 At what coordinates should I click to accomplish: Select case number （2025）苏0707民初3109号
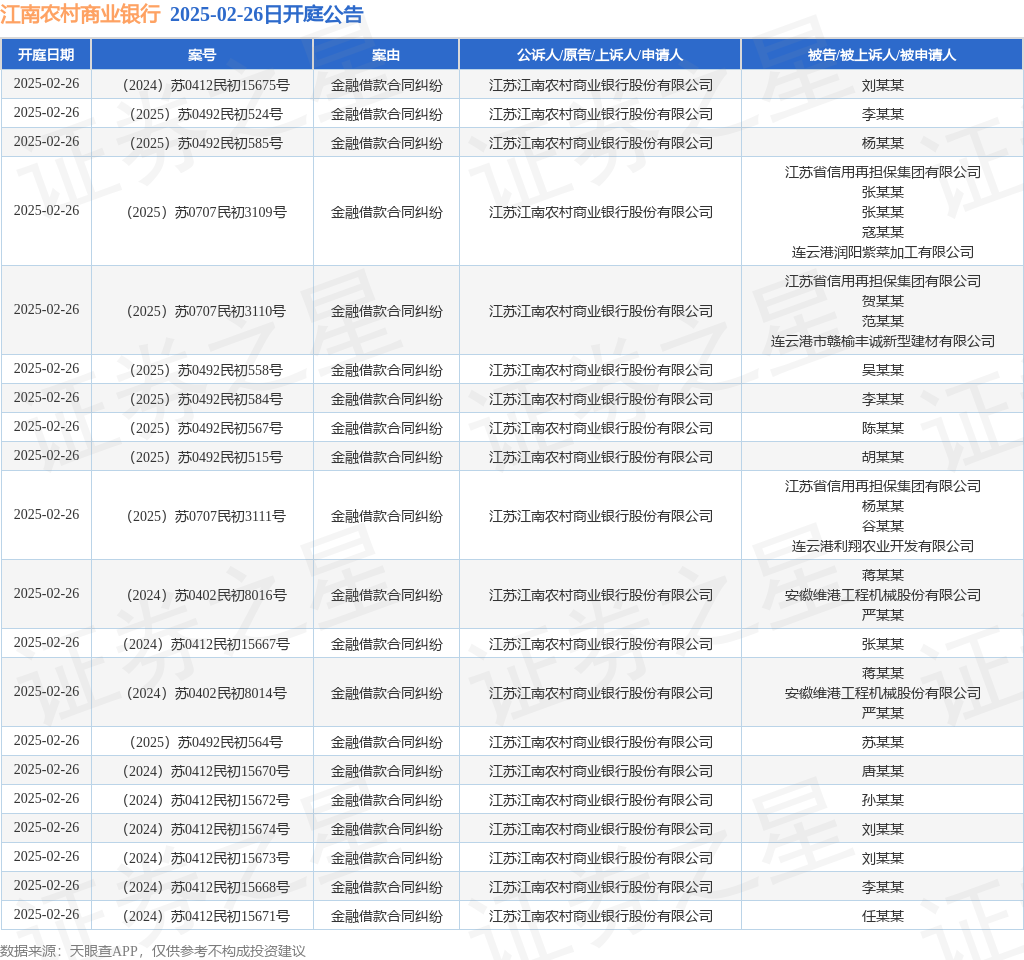click(202, 212)
